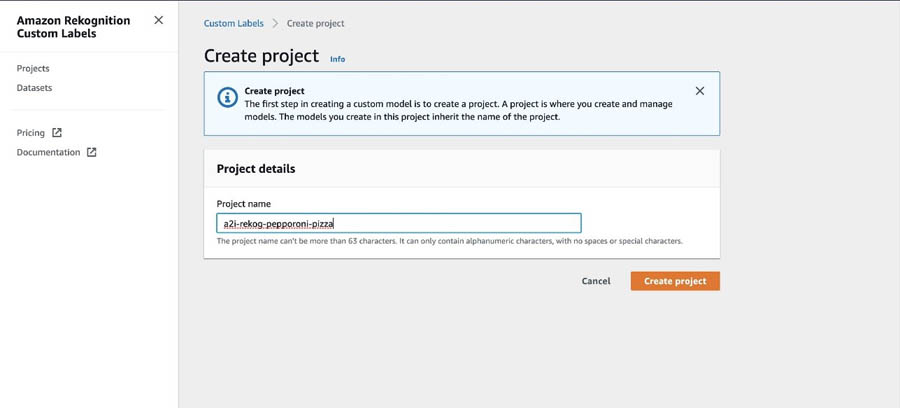Focus the Project name text field

(399, 223)
